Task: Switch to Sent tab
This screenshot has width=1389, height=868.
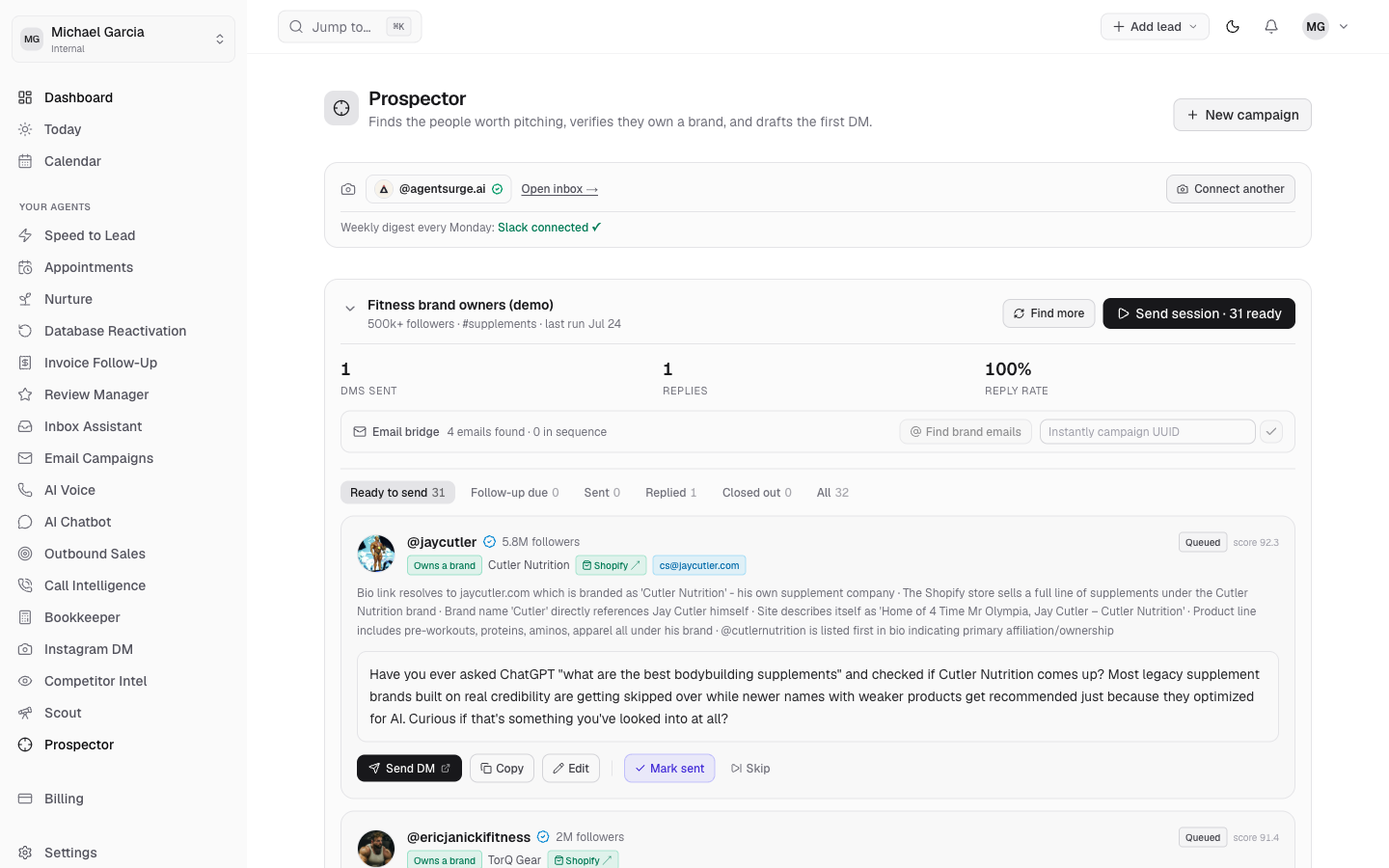Action: [x=602, y=493]
